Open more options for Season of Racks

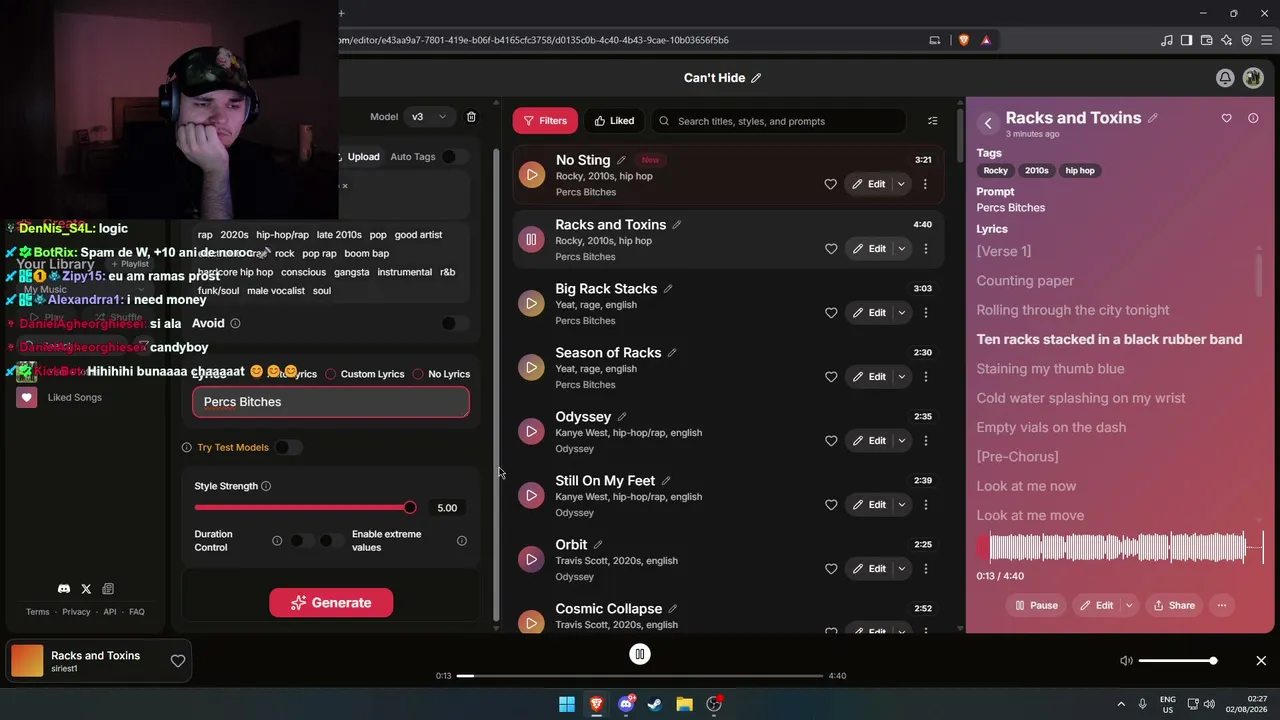click(x=925, y=376)
